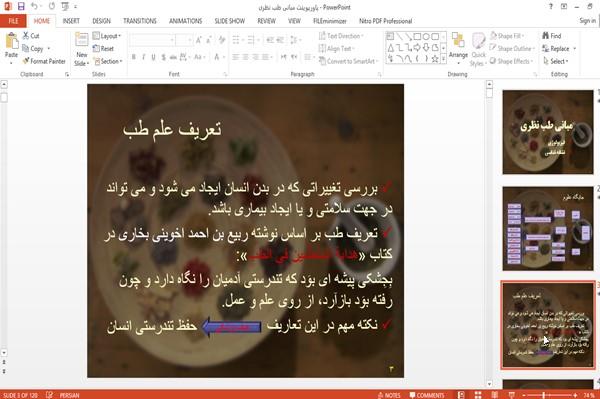The width and height of the screenshot is (600, 399).
Task: Open the Shape Fill dropdown
Action: point(507,36)
